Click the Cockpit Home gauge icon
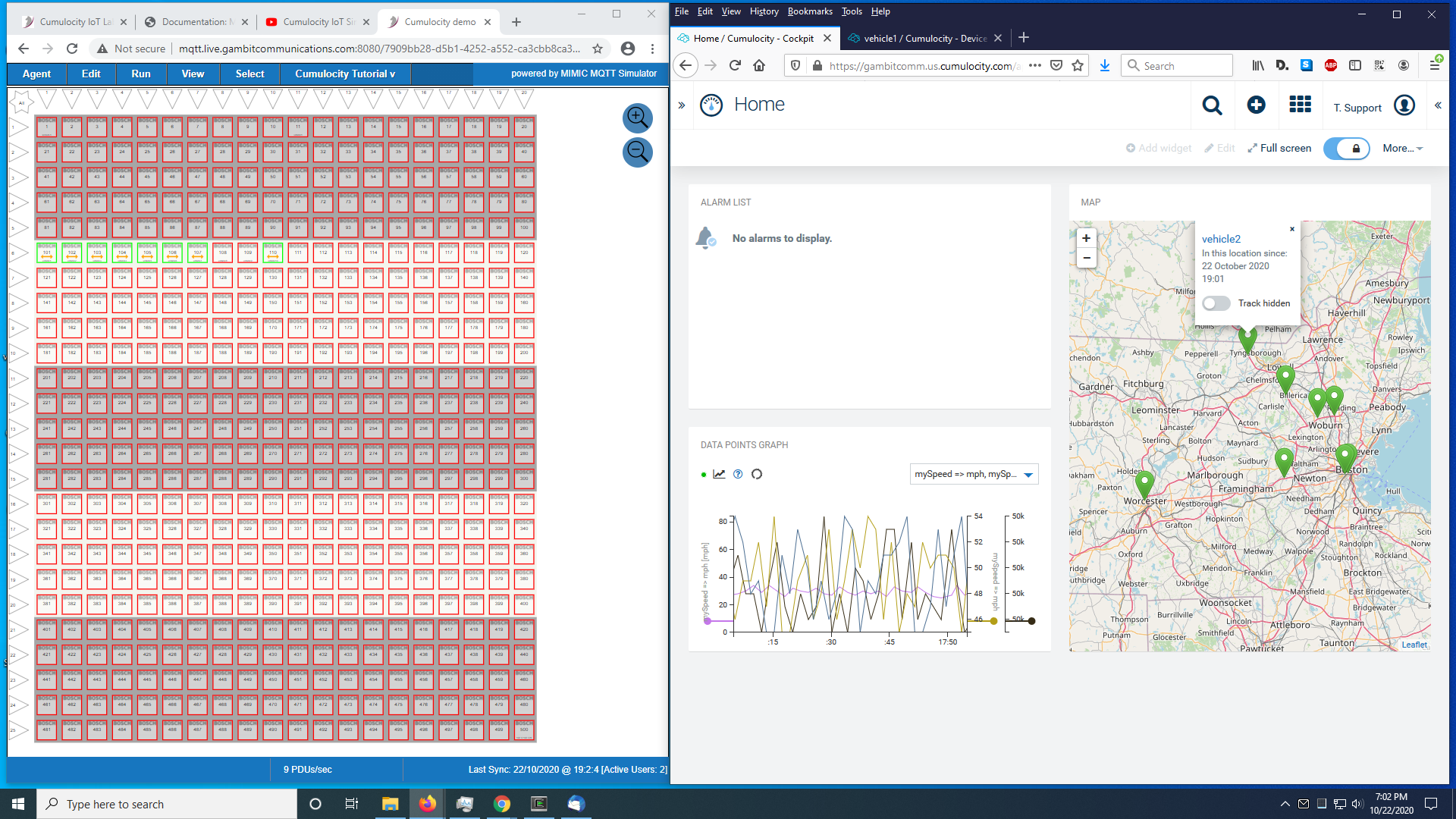This screenshot has height=819, width=1456. pos(711,105)
